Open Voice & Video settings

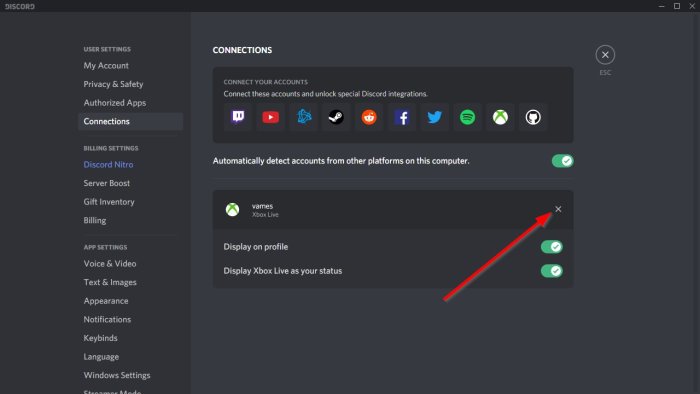click(x=130, y=264)
